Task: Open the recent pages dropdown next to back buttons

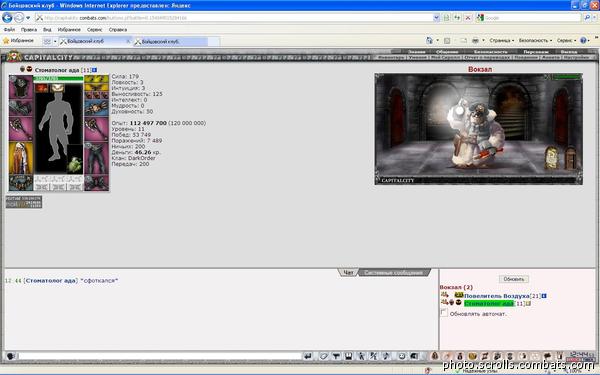Action: (x=28, y=18)
